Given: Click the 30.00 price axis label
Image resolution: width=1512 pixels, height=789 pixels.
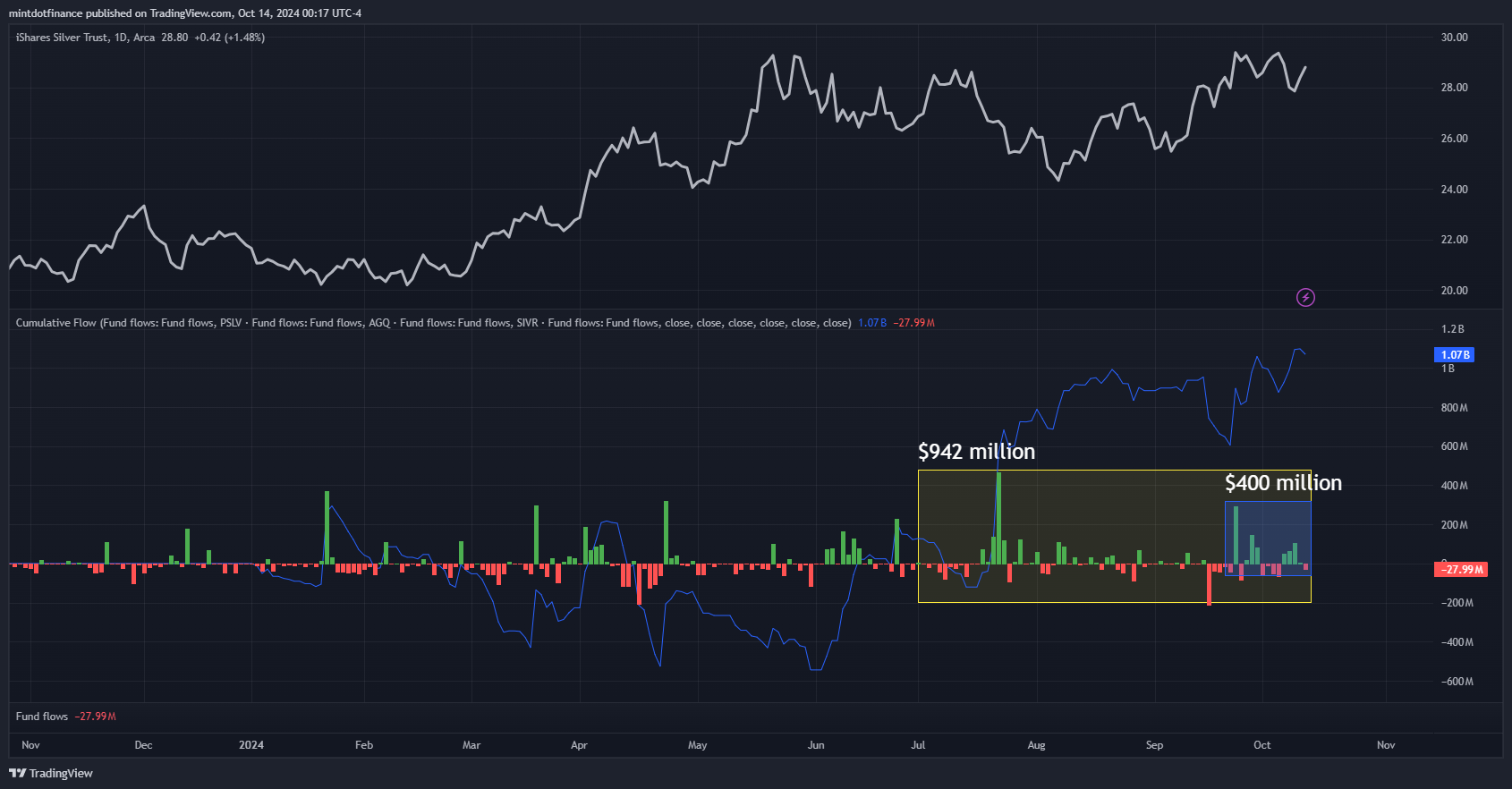Looking at the screenshot, I should click(1454, 38).
